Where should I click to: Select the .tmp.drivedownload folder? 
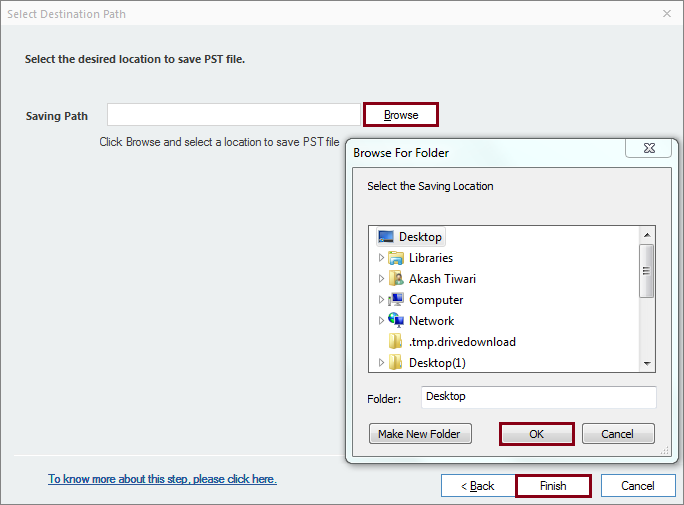462,341
